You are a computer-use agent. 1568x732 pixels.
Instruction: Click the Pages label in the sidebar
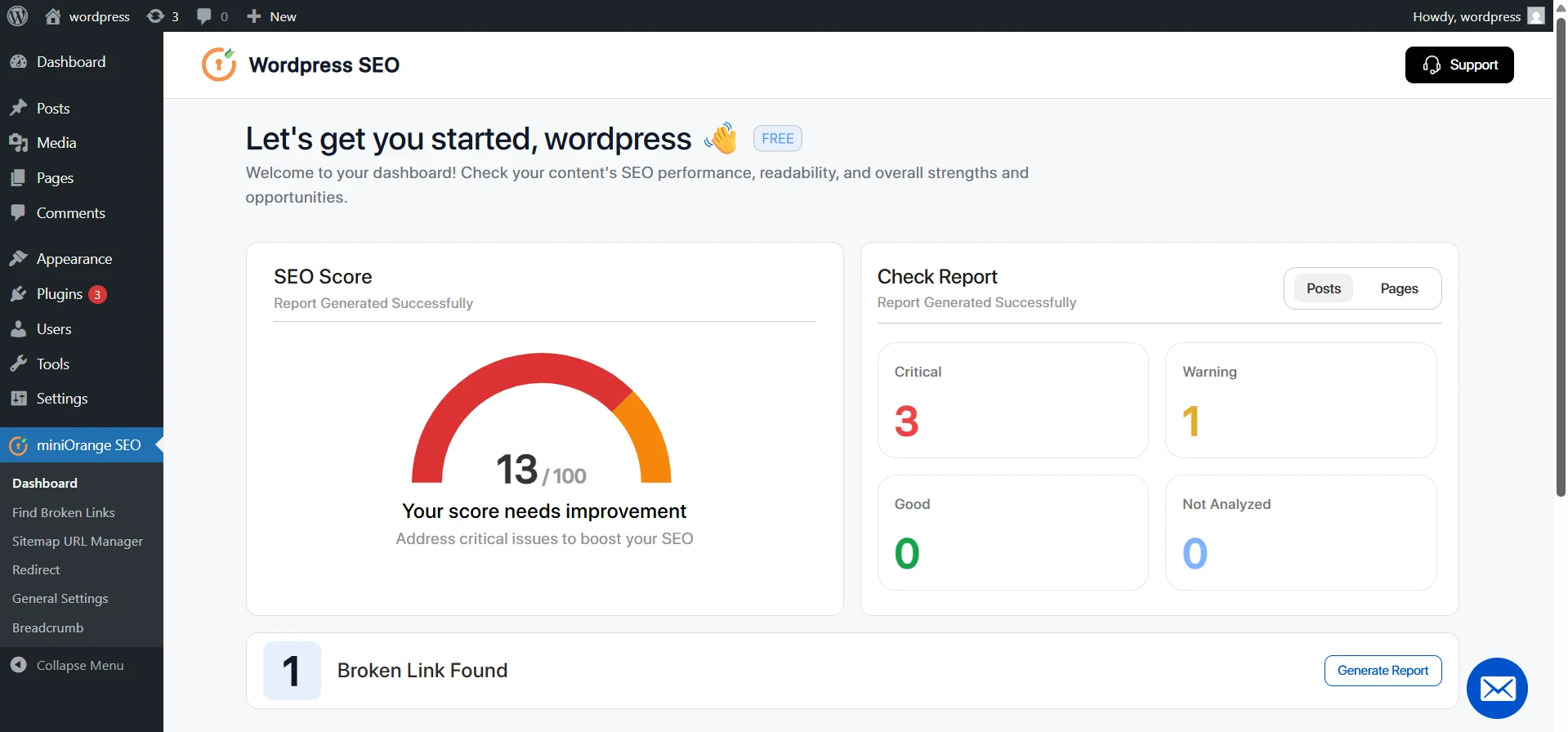click(x=55, y=178)
